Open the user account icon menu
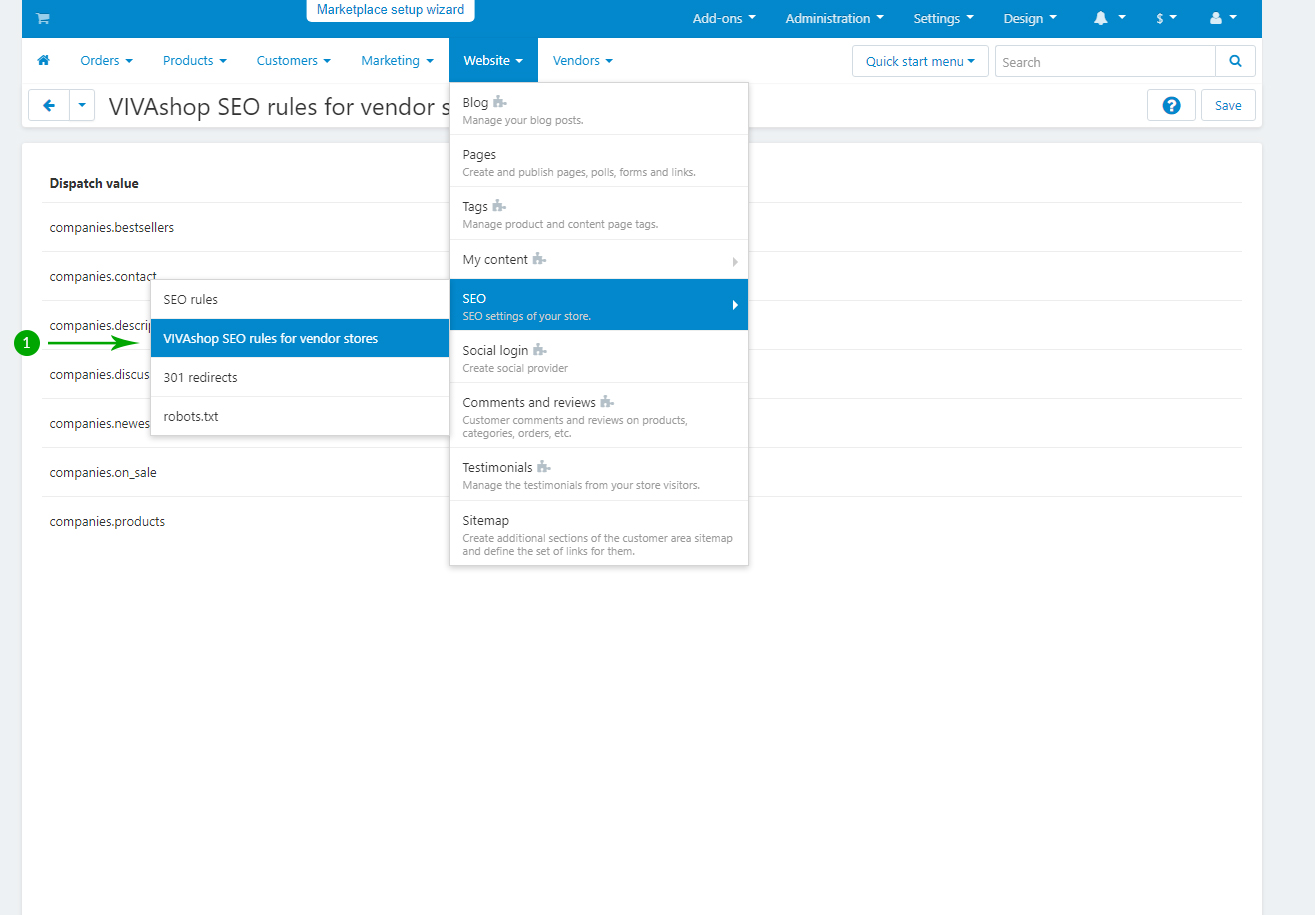Viewport: 1315px width, 915px height. pos(1223,18)
